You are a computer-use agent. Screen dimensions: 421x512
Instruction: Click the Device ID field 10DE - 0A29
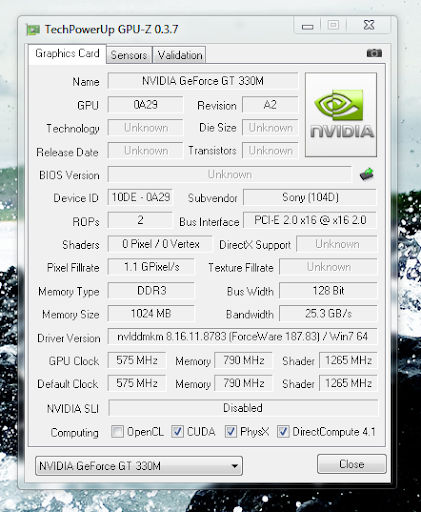coord(140,197)
